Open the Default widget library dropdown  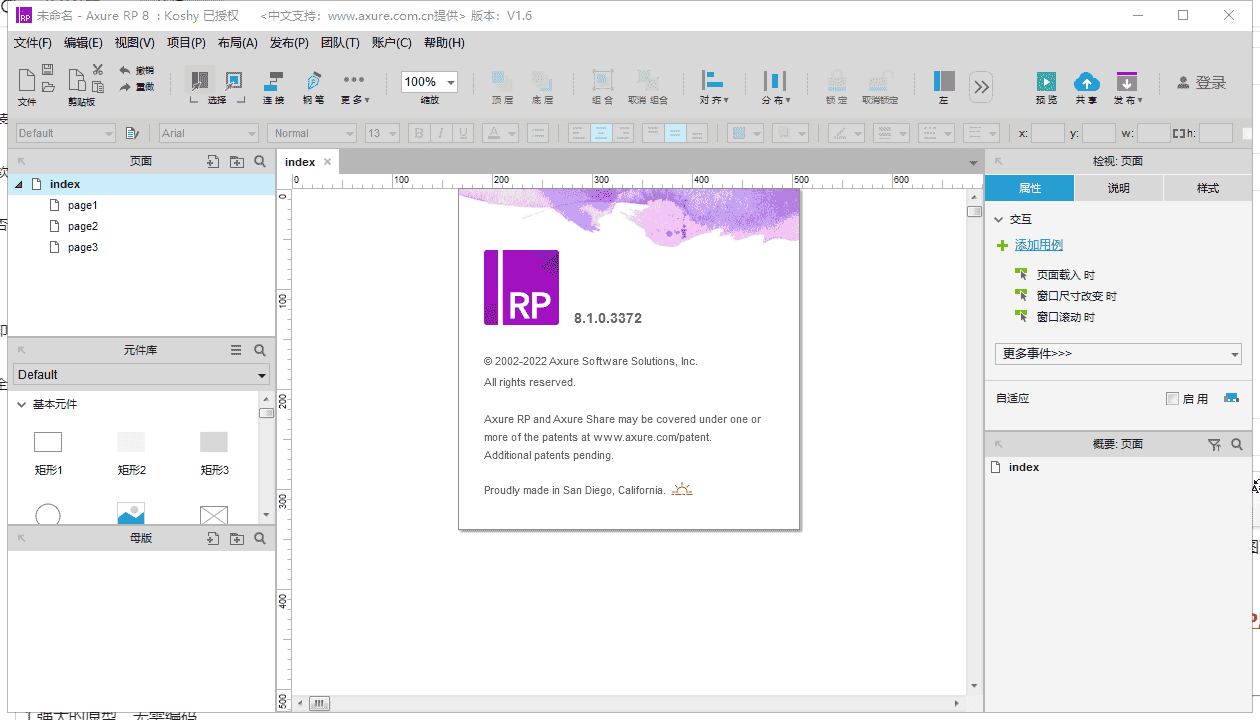[141, 375]
